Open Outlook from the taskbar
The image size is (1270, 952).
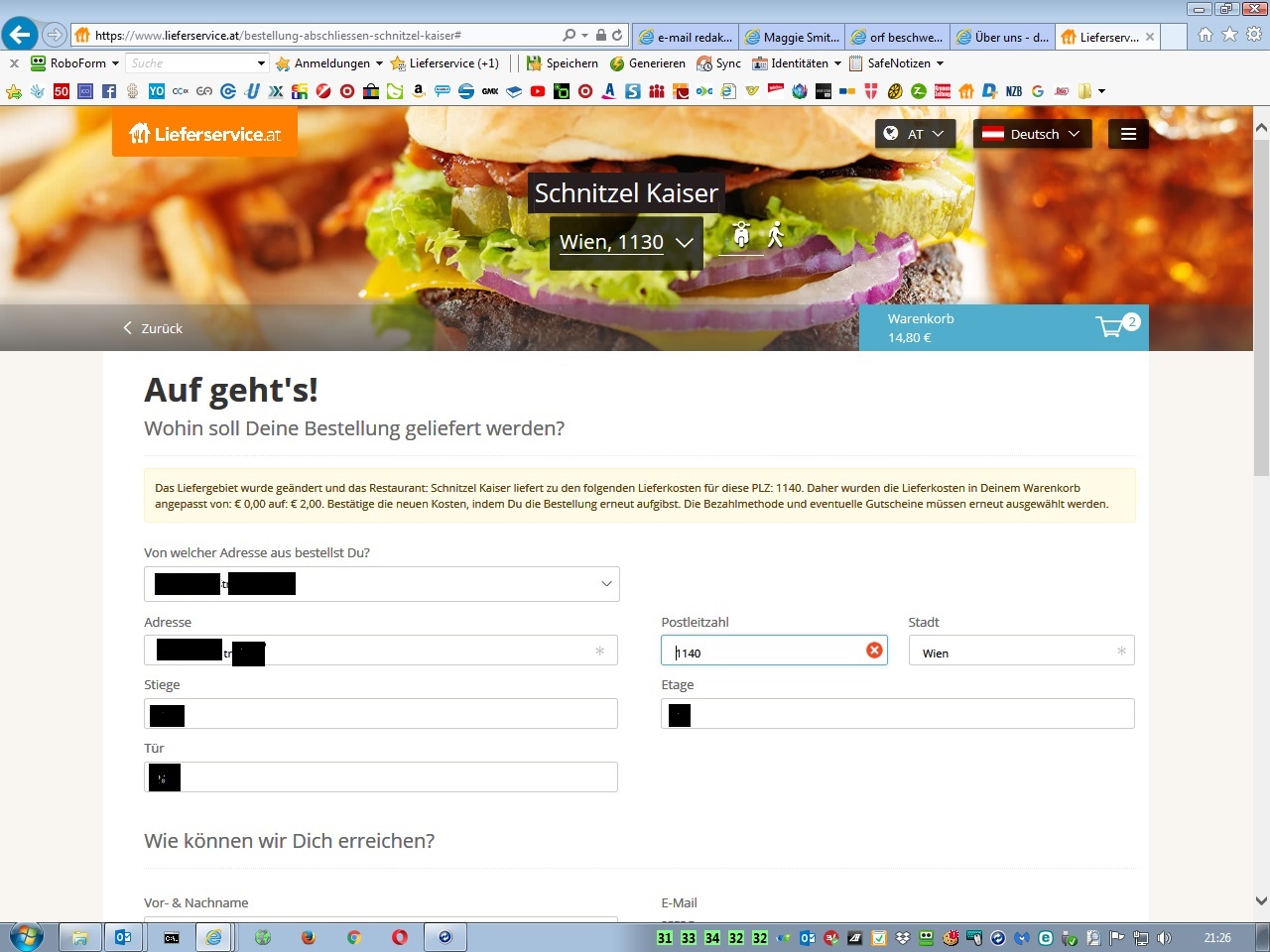[123, 937]
